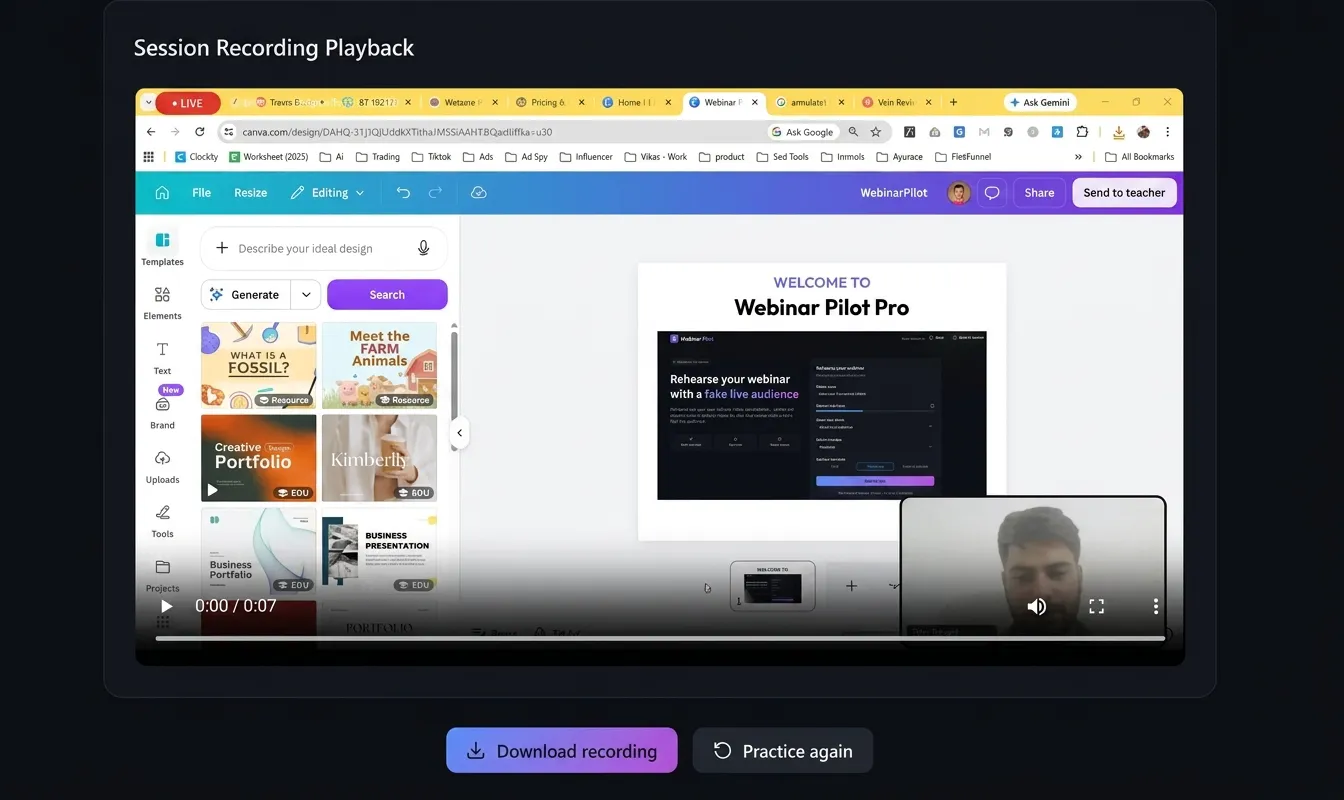
Task: Click the browser back arrow
Action: (x=151, y=132)
